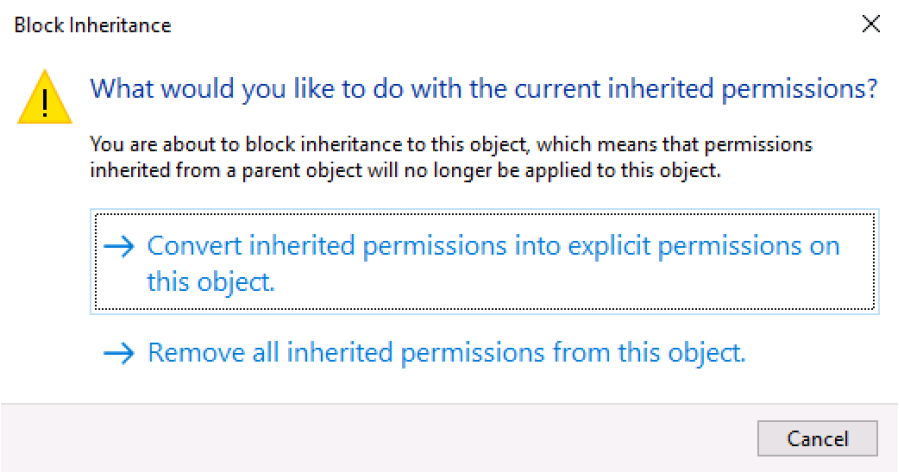The image size is (899, 472).
Task: Click the yellow warning triangle icon
Action: (x=45, y=97)
